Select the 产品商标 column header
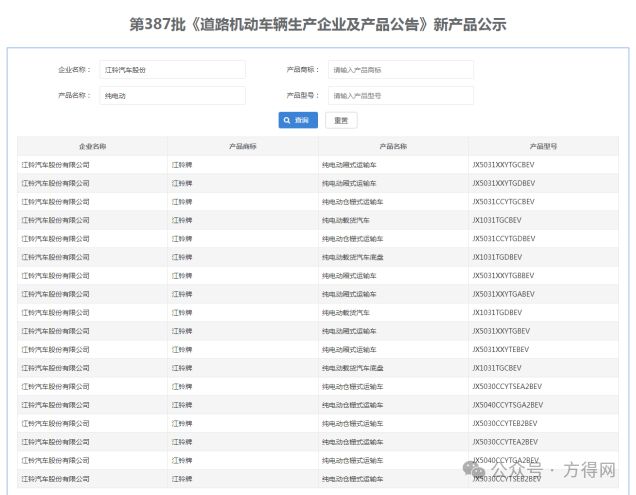 pos(243,146)
